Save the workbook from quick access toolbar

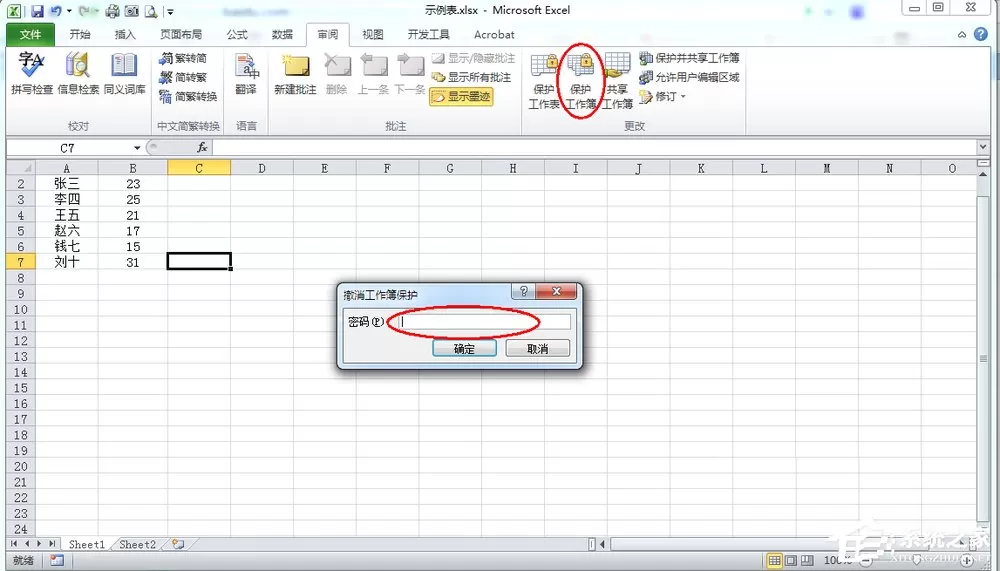click(38, 11)
